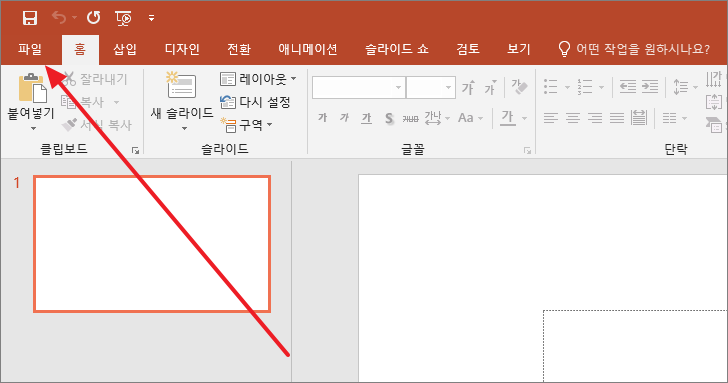Open the Undo history dropdown arrow
This screenshot has height=383, width=728.
click(74, 18)
